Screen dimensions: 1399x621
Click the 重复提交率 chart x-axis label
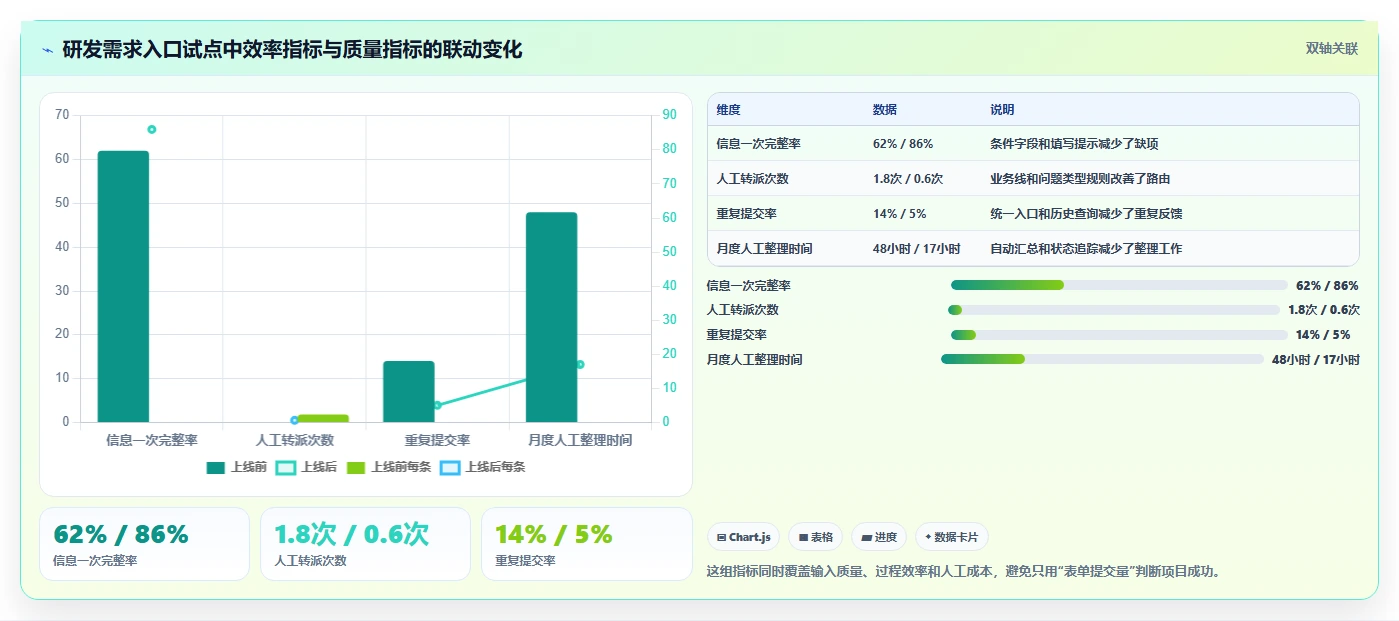coord(437,440)
